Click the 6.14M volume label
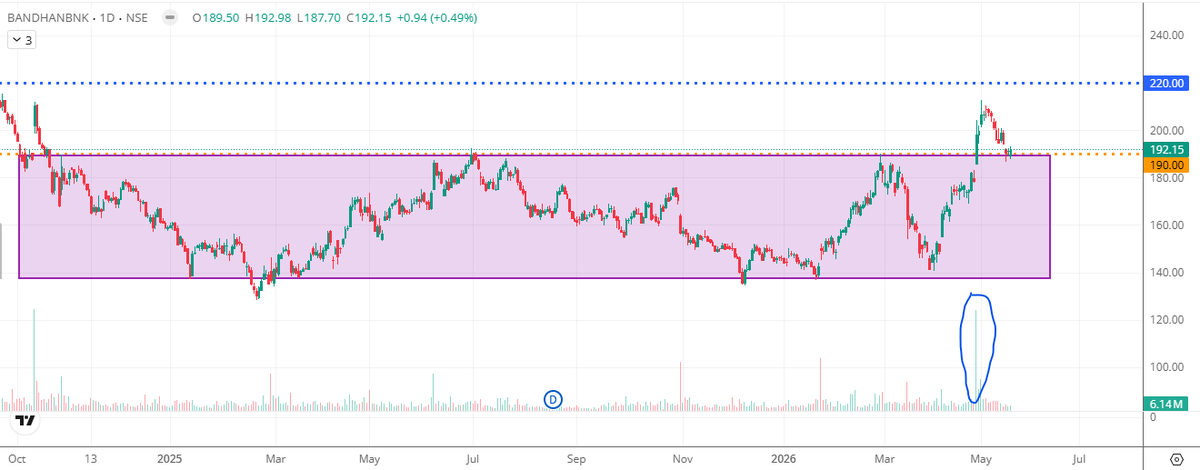 1166,404
